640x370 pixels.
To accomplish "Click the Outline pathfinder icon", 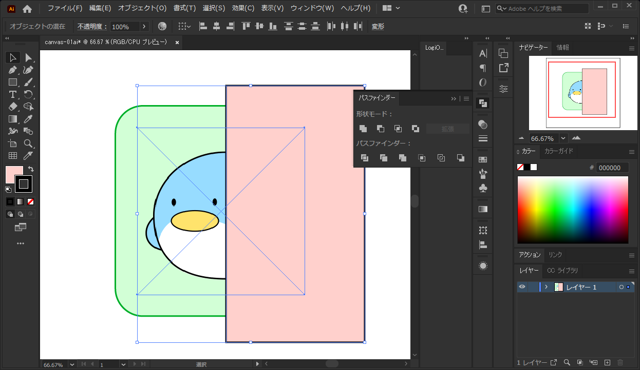I will 441,158.
